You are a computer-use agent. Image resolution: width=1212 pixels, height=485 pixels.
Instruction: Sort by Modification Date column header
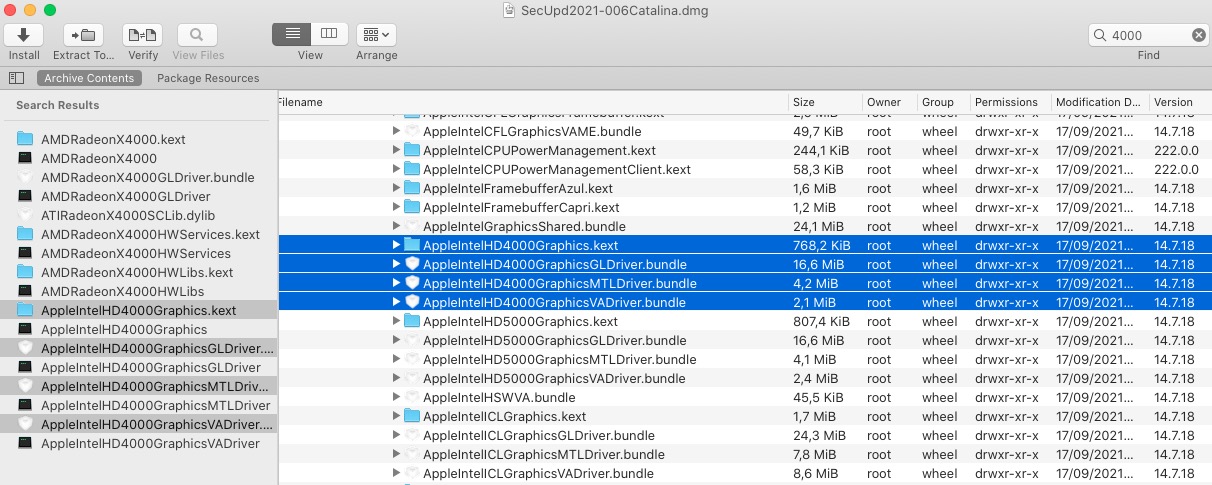[1098, 102]
